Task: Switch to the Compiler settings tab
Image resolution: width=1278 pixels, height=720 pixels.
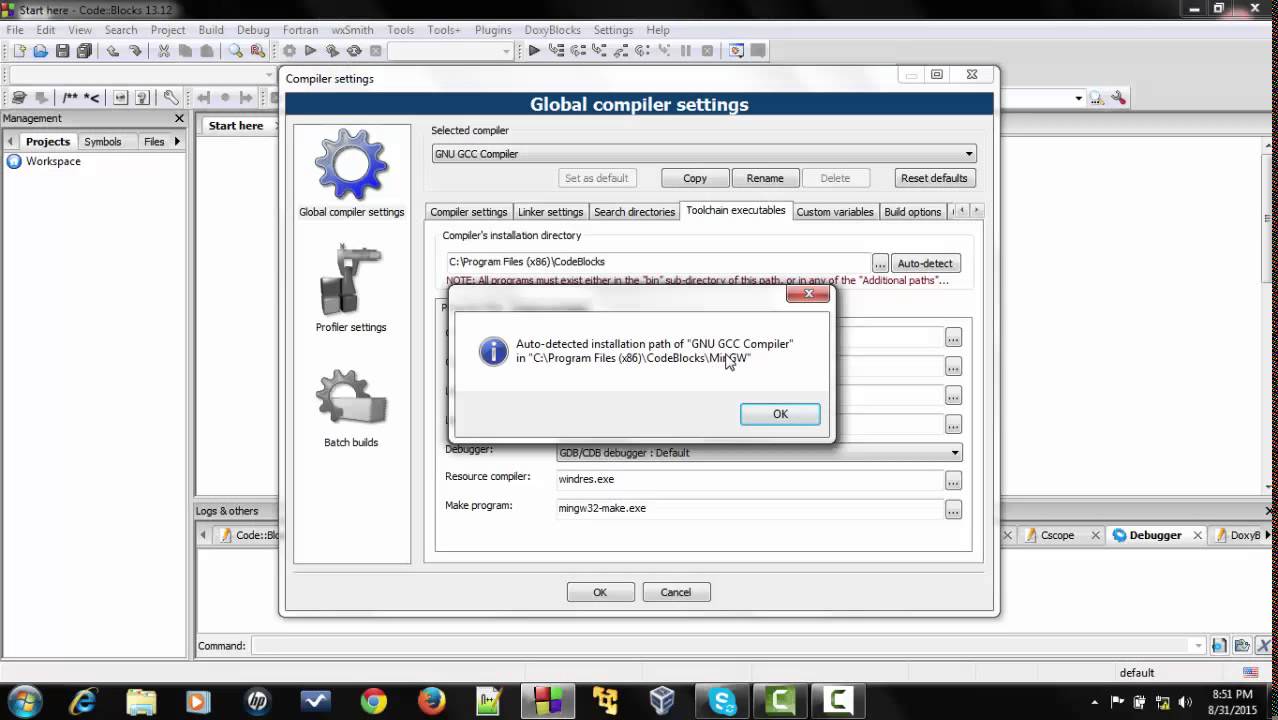Action: point(469,212)
